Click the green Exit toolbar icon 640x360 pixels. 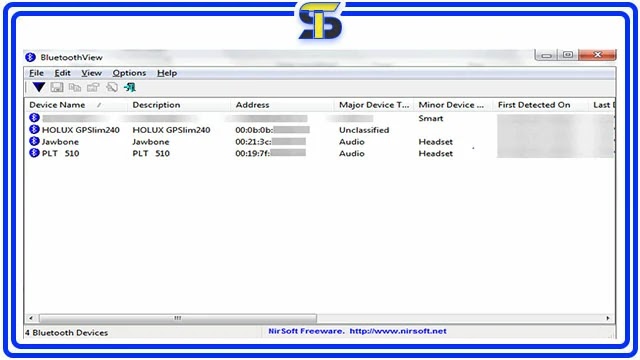click(130, 87)
